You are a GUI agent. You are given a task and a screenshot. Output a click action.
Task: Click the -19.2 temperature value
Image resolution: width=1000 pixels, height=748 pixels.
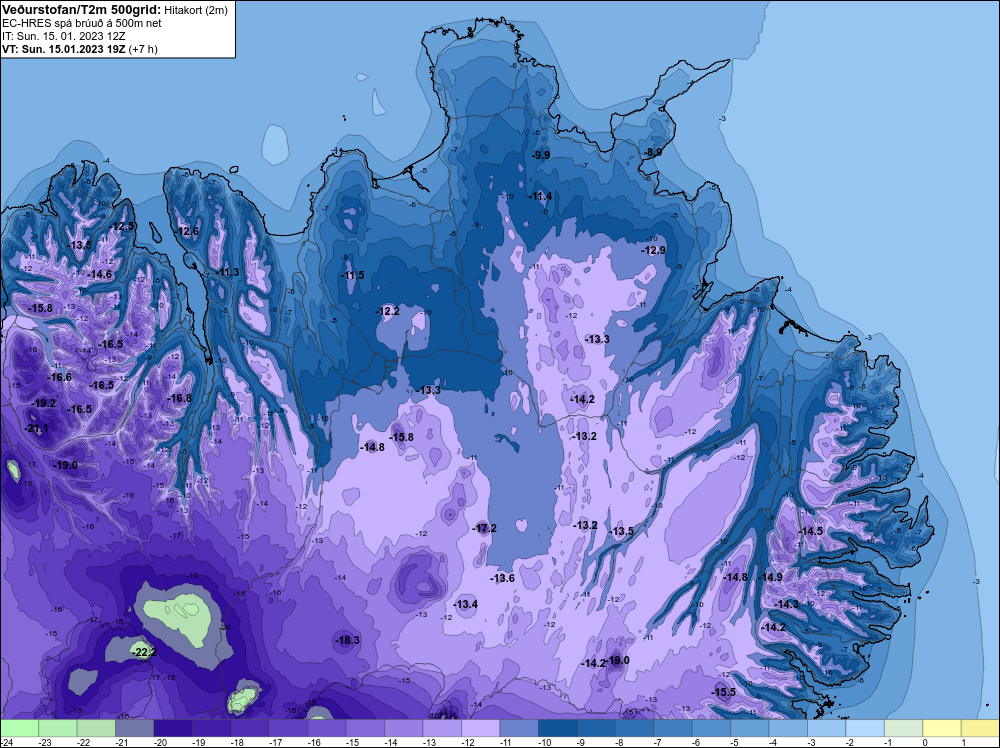coord(44,403)
